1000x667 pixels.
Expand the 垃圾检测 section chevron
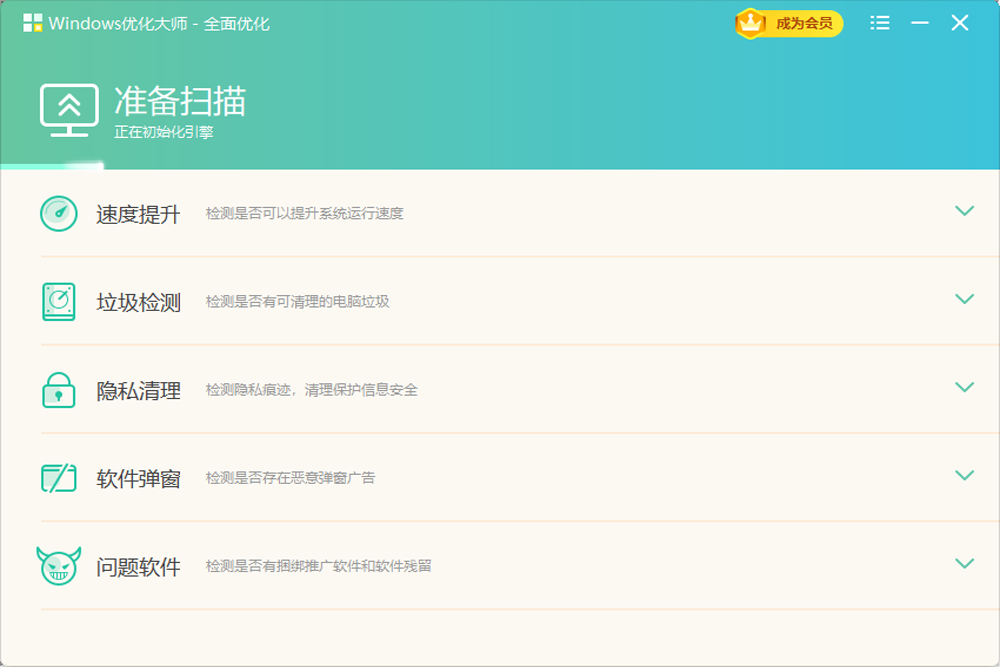[x=964, y=299]
